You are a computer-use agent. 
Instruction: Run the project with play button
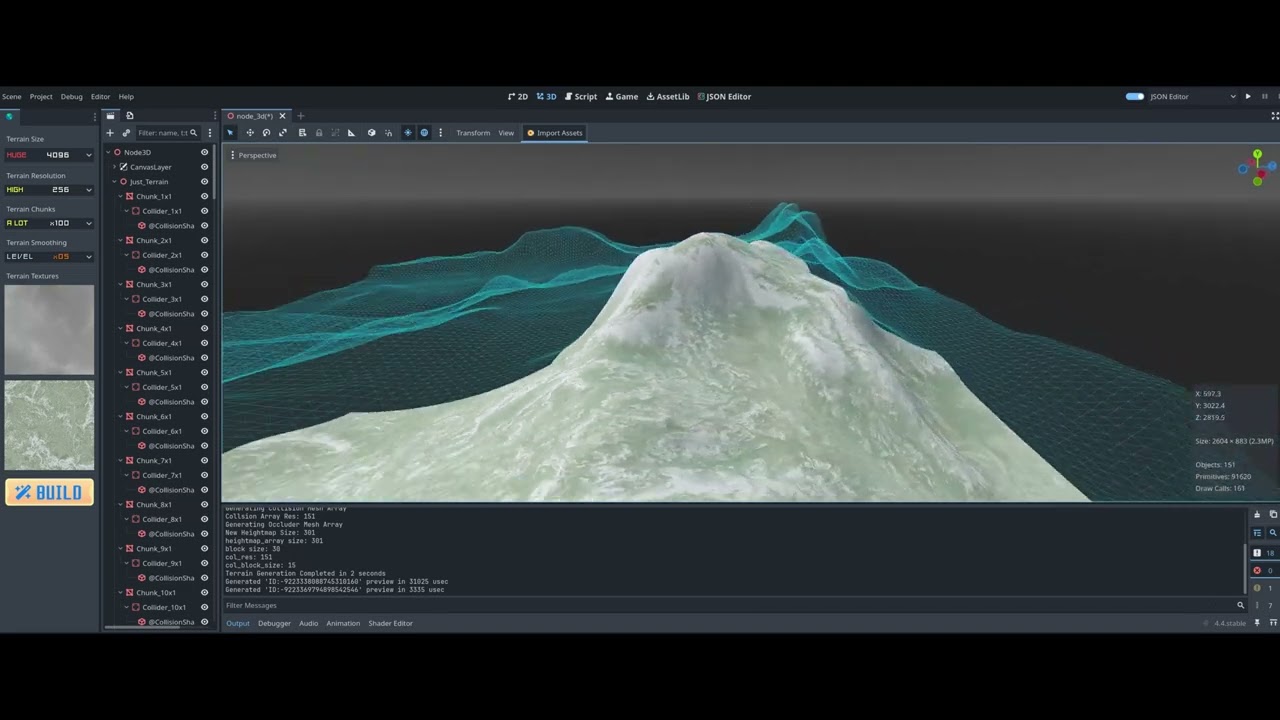coord(1248,97)
